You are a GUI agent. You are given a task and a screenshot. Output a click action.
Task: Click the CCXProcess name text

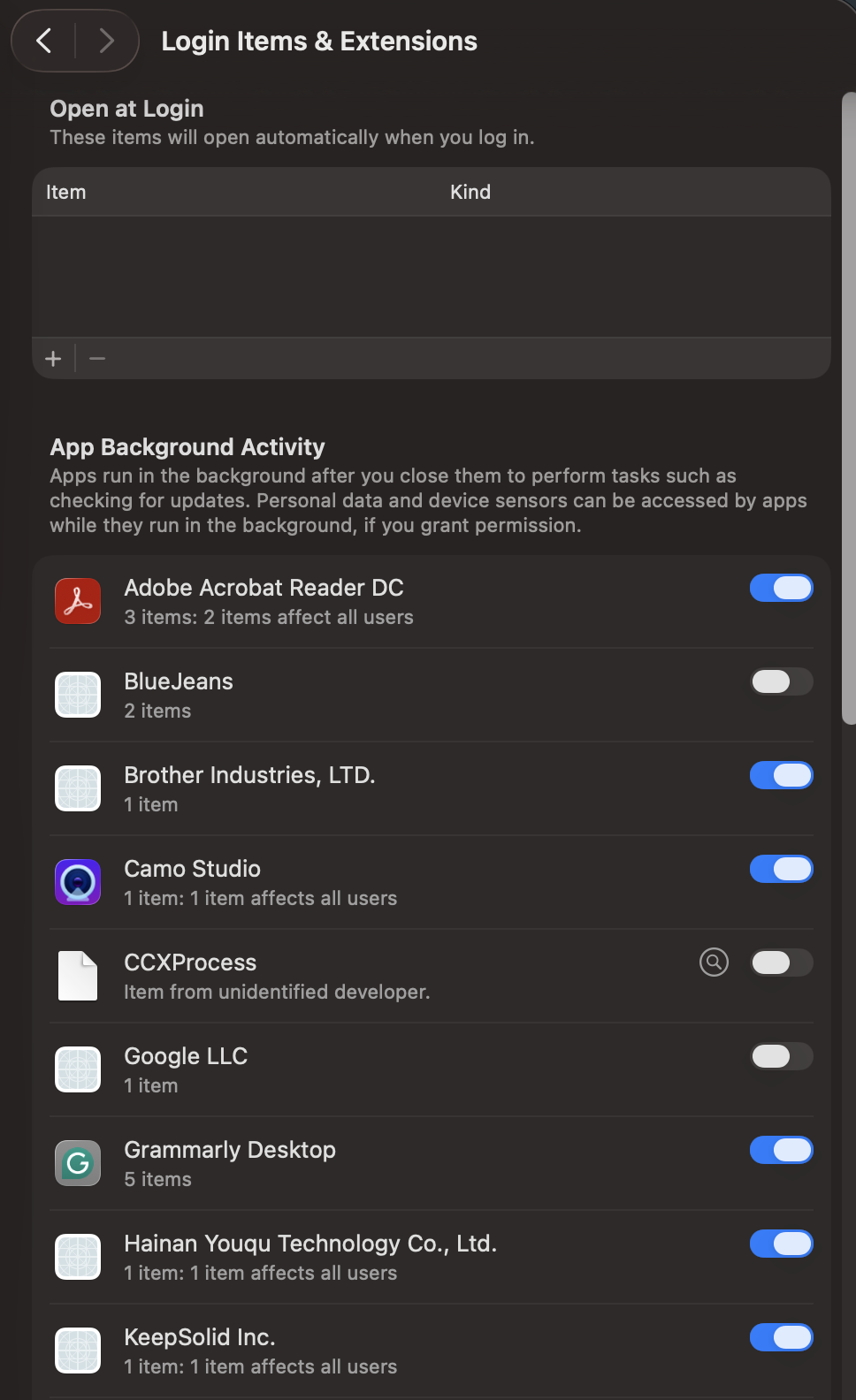coord(190,962)
